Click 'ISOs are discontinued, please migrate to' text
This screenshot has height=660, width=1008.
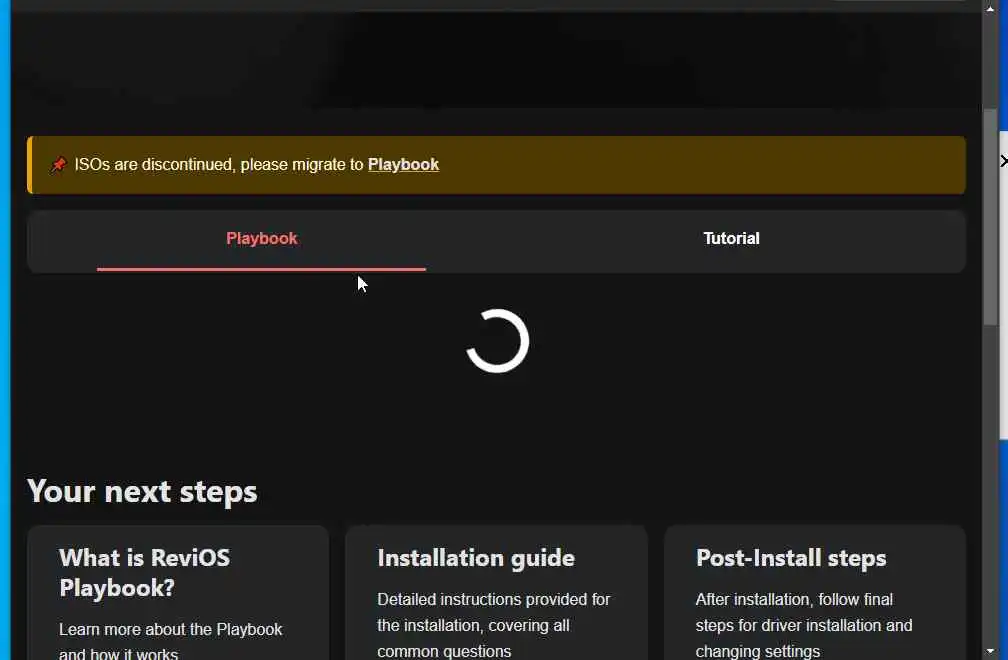click(x=219, y=165)
